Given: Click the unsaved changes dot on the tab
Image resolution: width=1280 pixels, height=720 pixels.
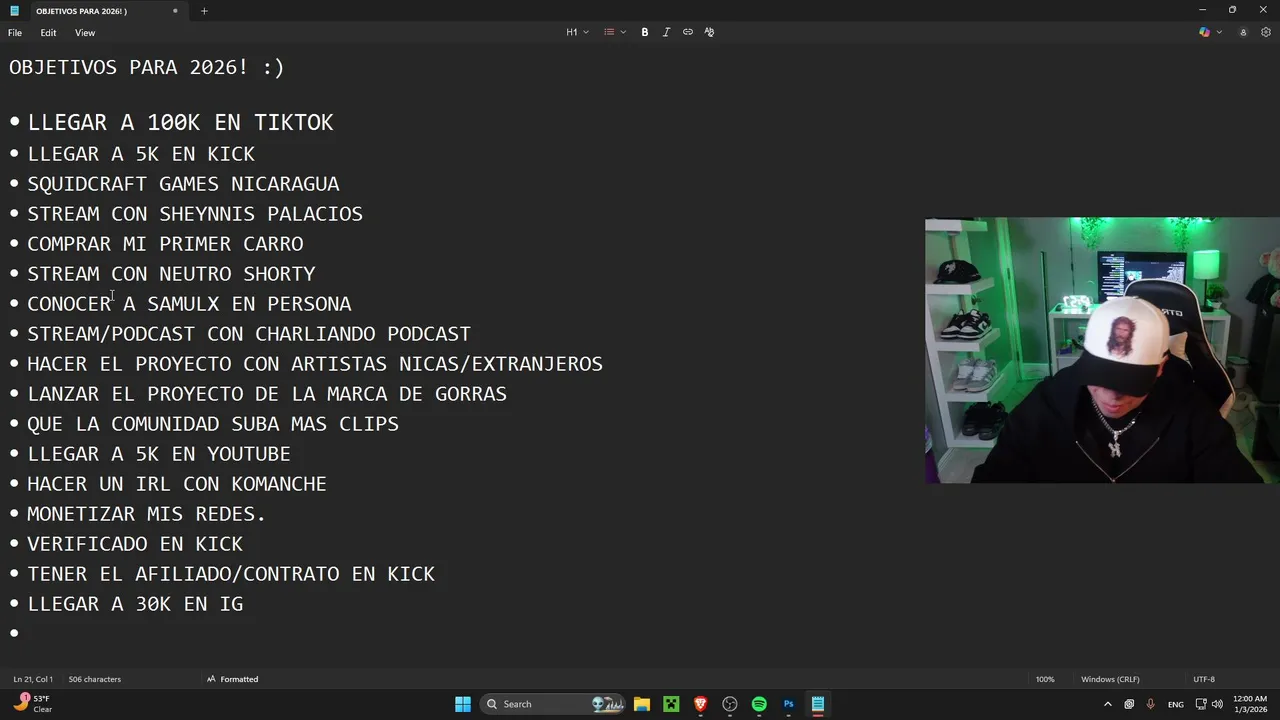Looking at the screenshot, I should pos(175,11).
